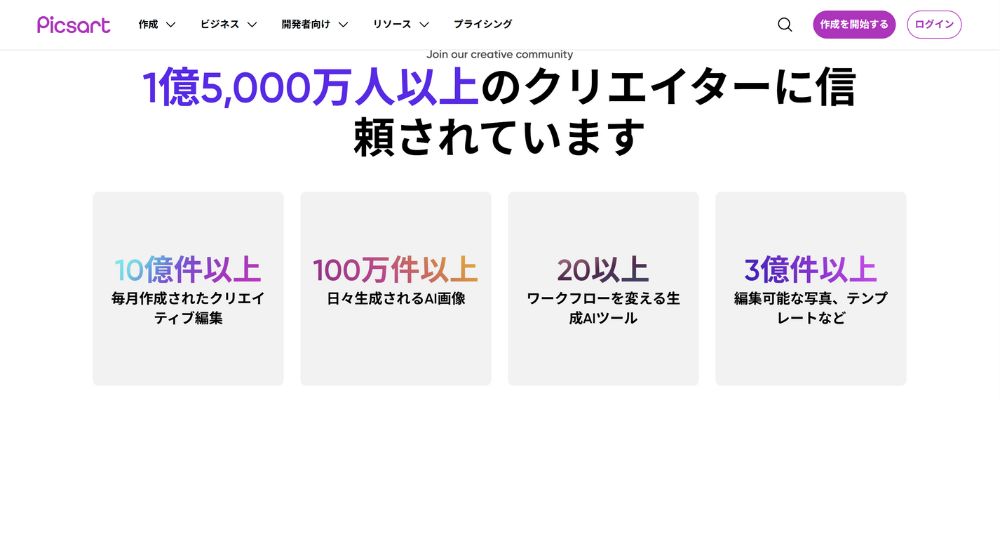1000x550 pixels.
Task: Click the 3億件以上 statistic
Action: pyautogui.click(x=810, y=269)
